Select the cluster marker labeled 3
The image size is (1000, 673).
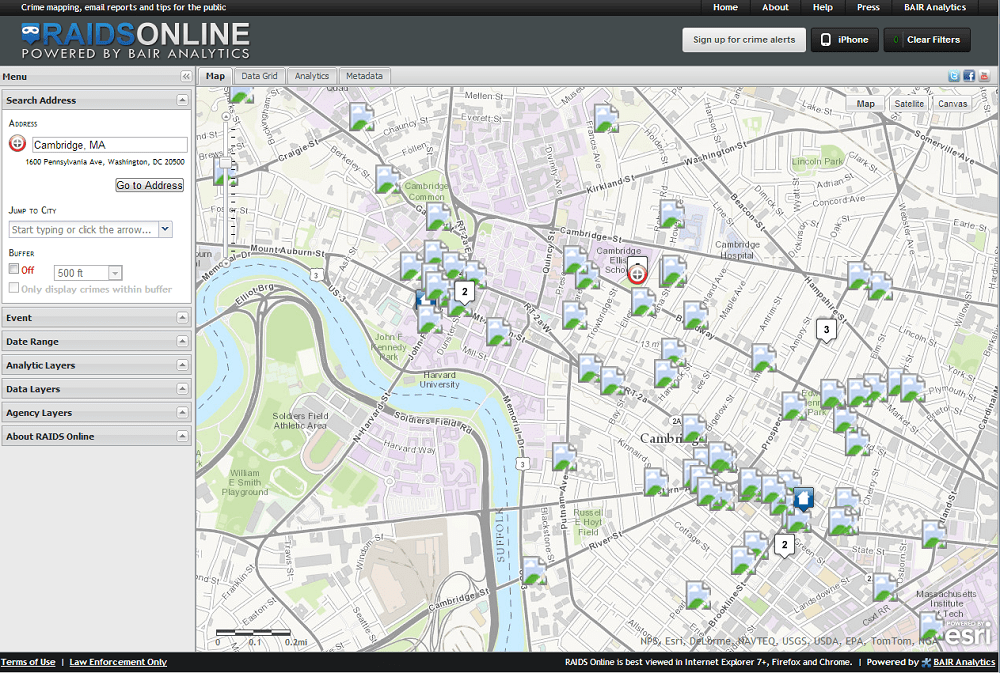click(x=825, y=328)
